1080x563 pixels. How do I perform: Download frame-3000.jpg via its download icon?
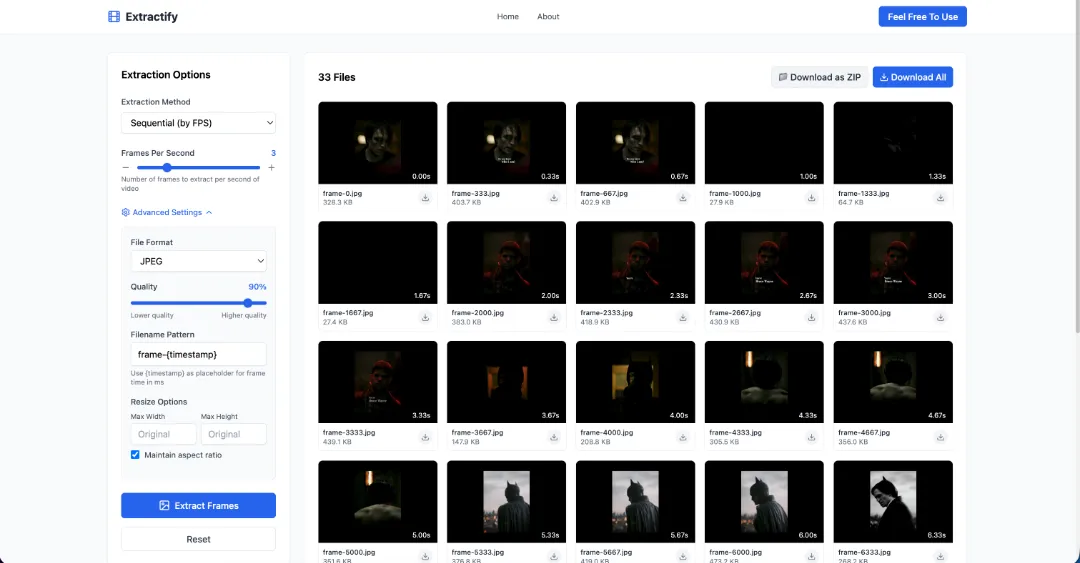click(x=940, y=318)
